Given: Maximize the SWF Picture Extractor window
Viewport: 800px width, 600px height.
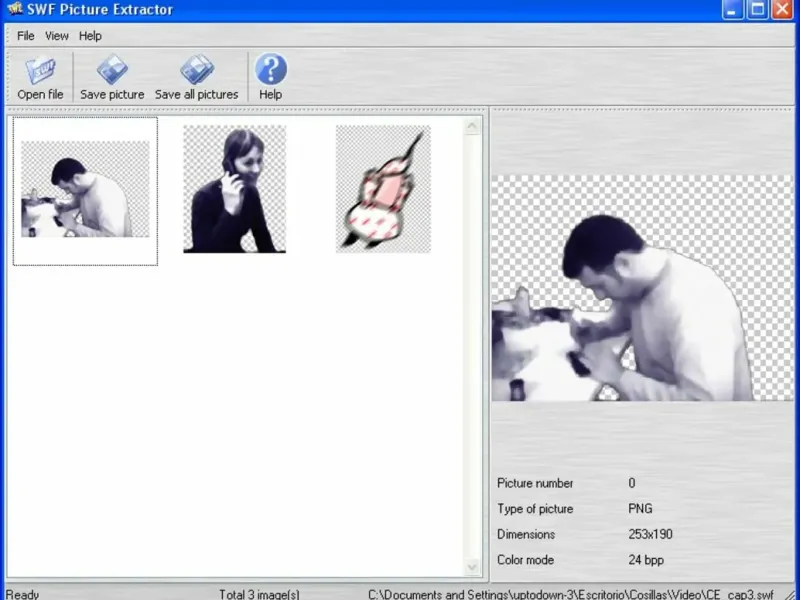Looking at the screenshot, I should tap(758, 10).
